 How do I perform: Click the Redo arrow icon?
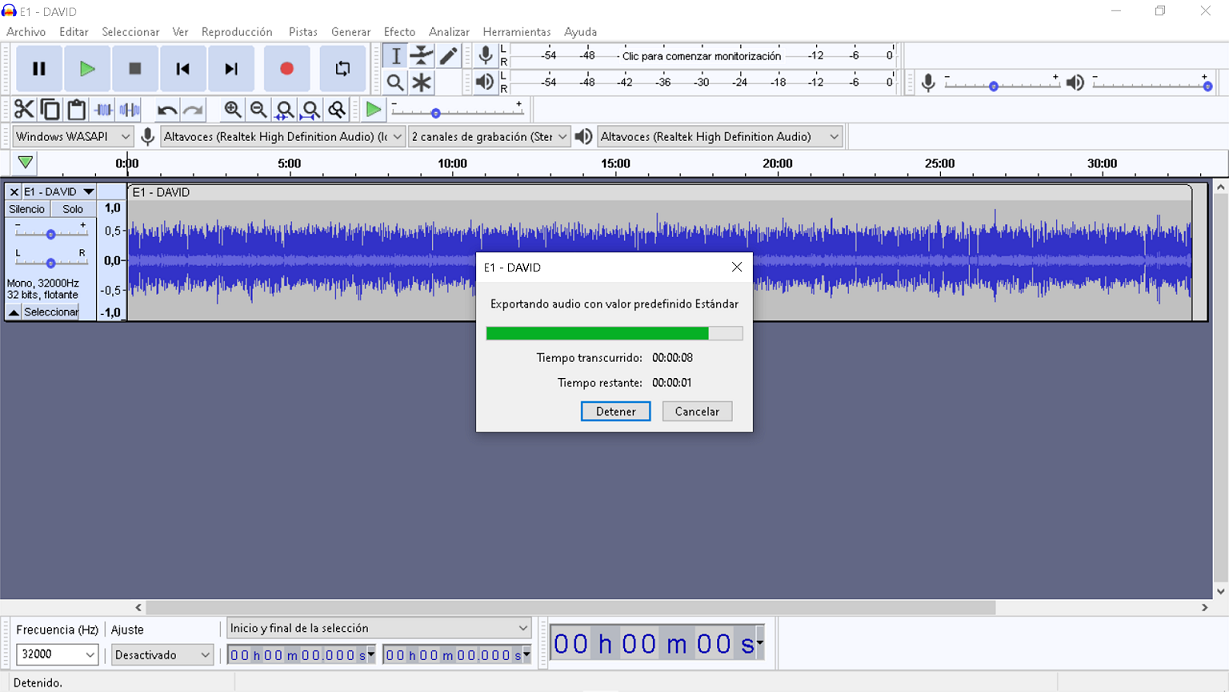coord(193,110)
